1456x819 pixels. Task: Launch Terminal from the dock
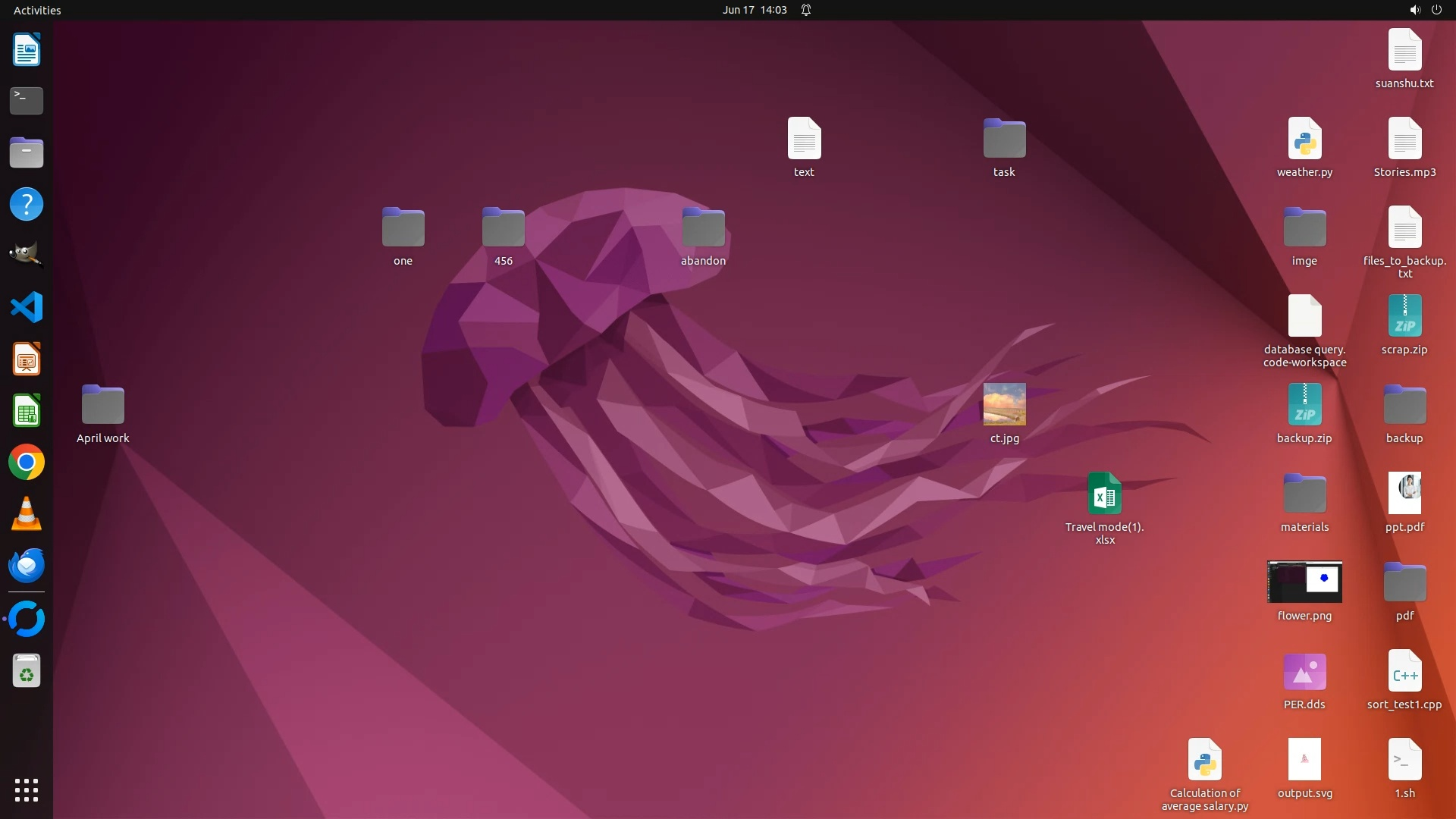click(27, 101)
